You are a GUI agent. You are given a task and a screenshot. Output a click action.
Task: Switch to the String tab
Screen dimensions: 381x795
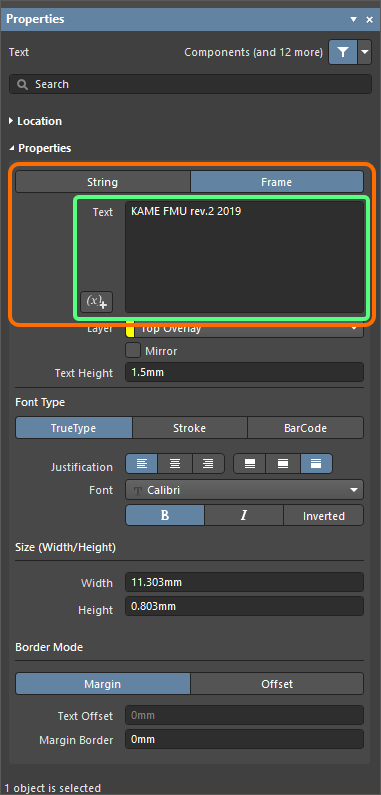pyautogui.click(x=102, y=182)
